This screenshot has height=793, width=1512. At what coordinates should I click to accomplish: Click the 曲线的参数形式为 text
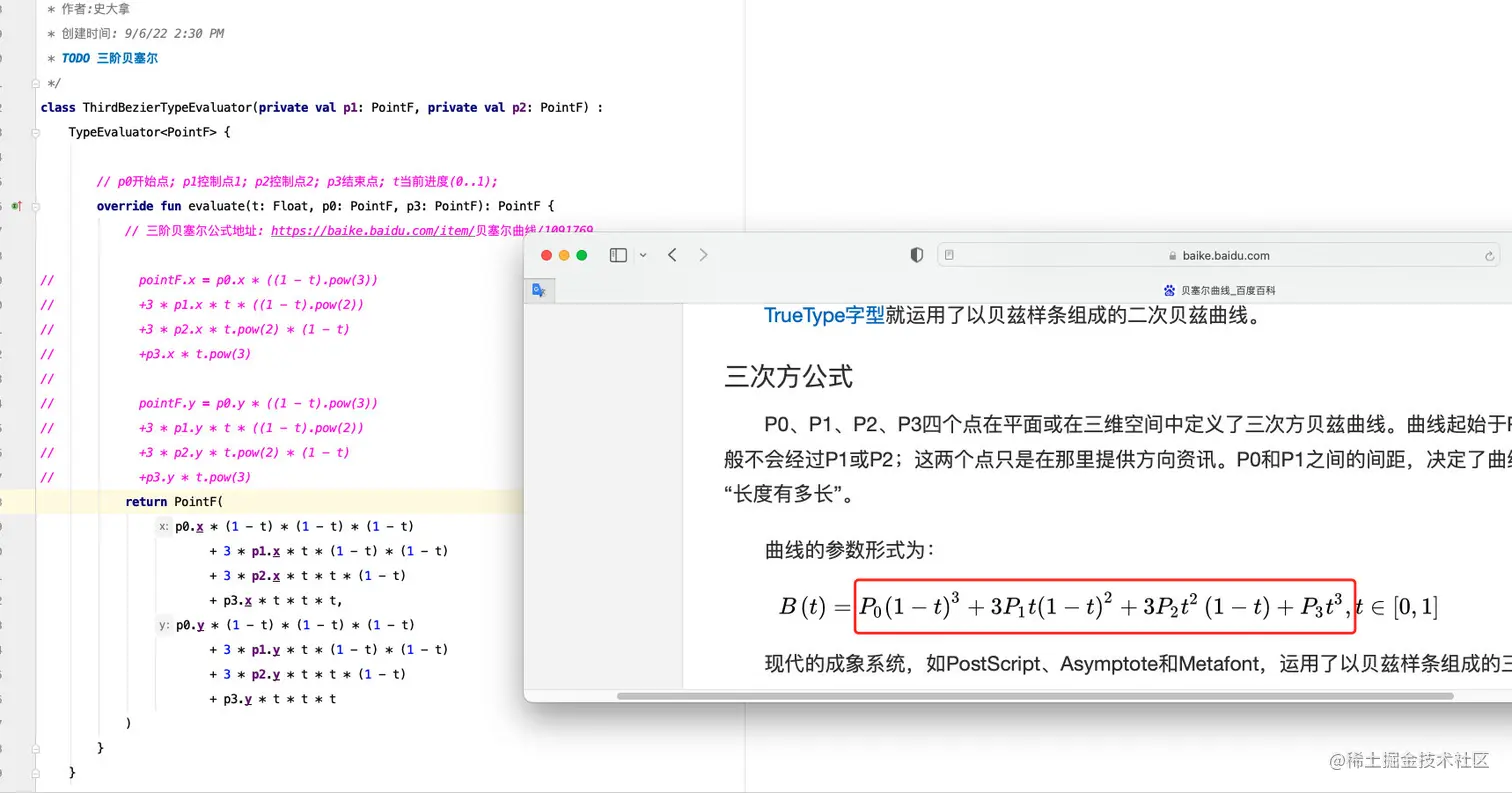(x=851, y=549)
